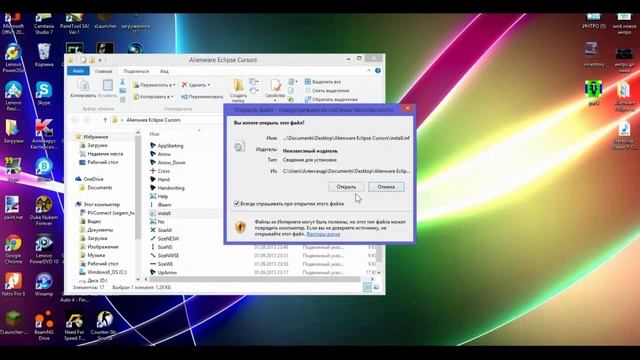Click the Свойства ribbon icon
Image resolution: width=640 pixels, height=360 pixels.
[x=275, y=90]
